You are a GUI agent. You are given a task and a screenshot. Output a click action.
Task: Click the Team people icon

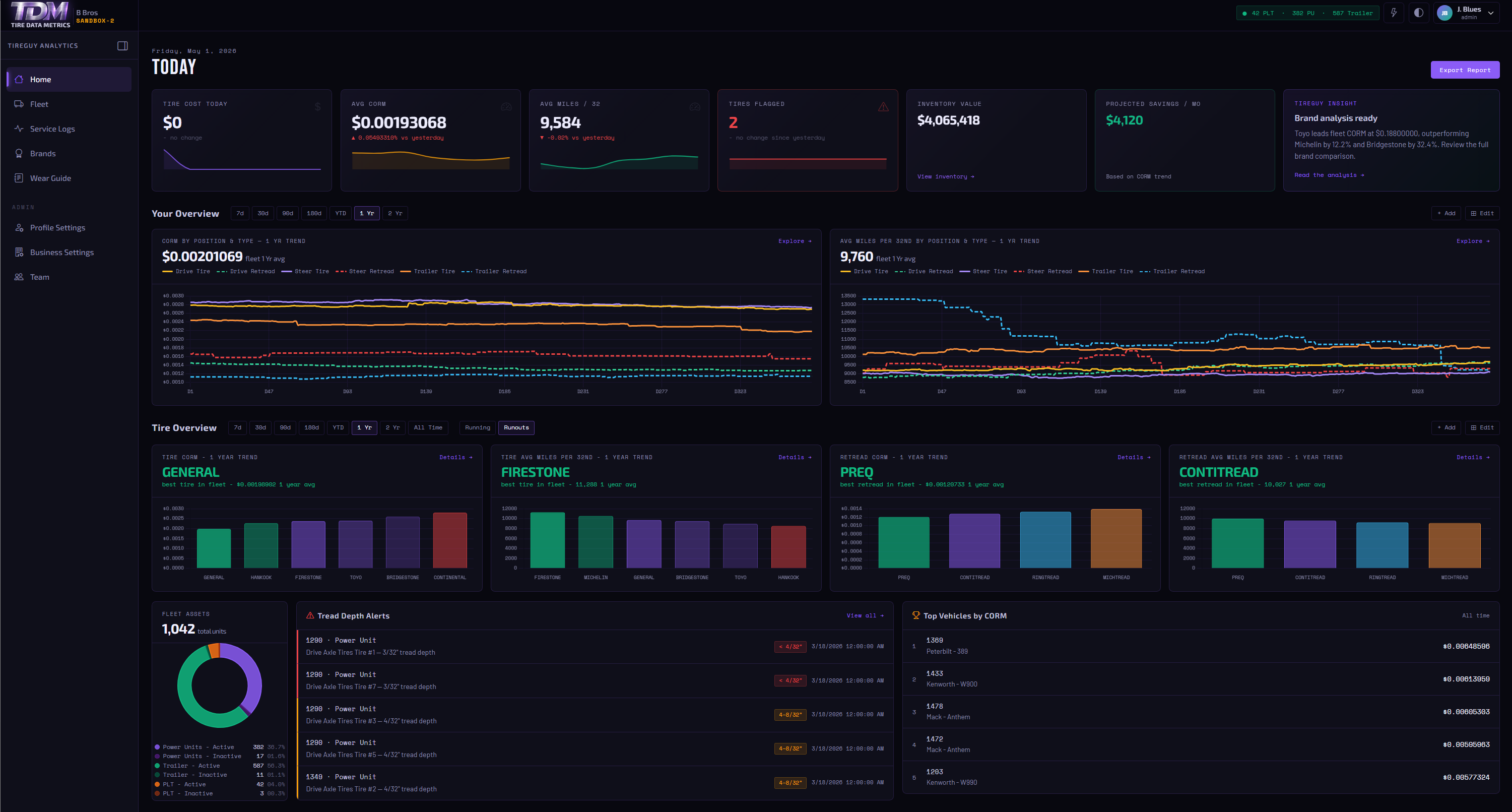(19, 277)
